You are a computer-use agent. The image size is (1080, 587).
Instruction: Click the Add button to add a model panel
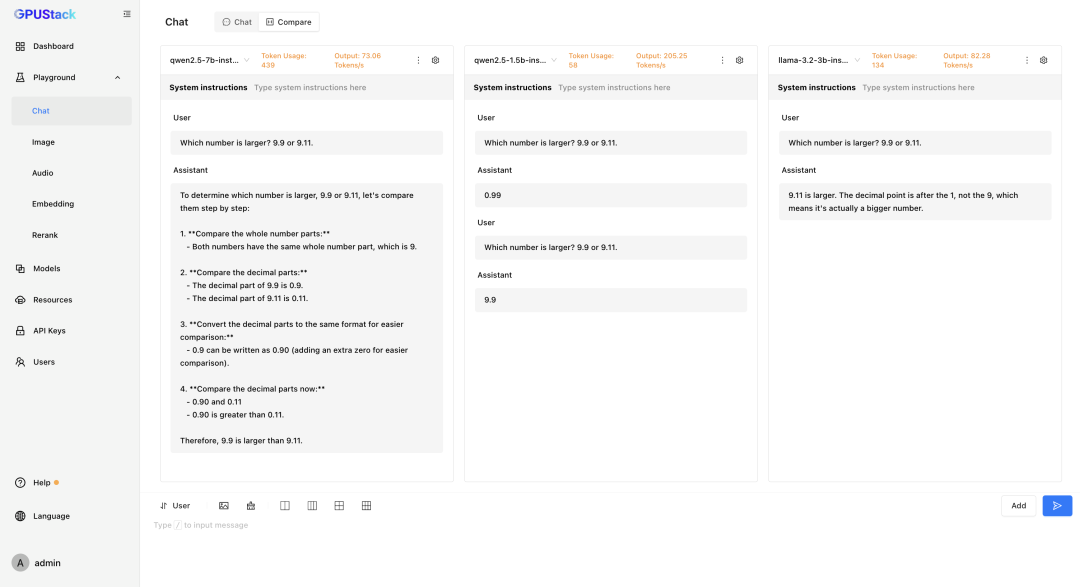(1018, 505)
